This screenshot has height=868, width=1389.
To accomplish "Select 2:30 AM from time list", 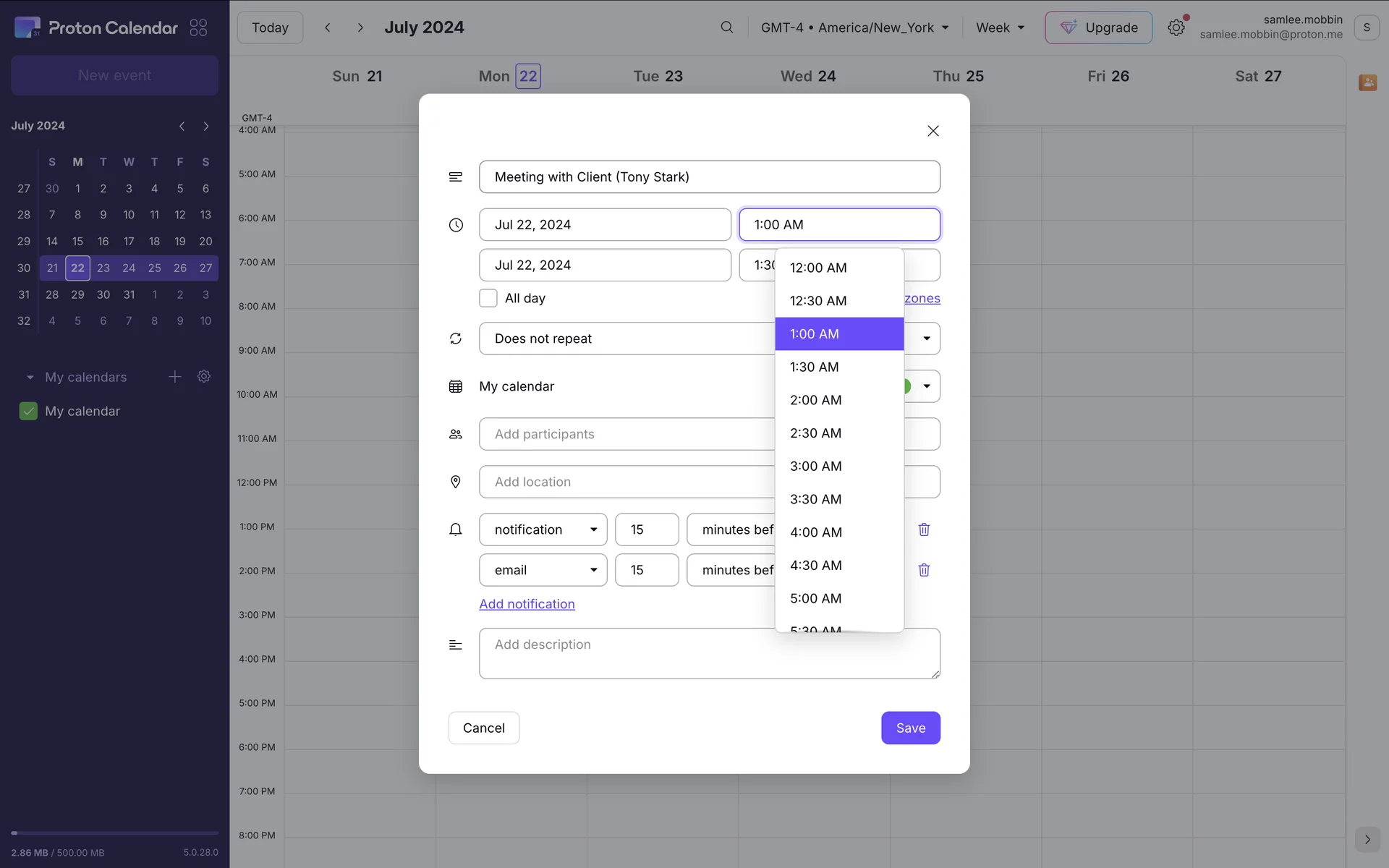I will click(x=815, y=433).
